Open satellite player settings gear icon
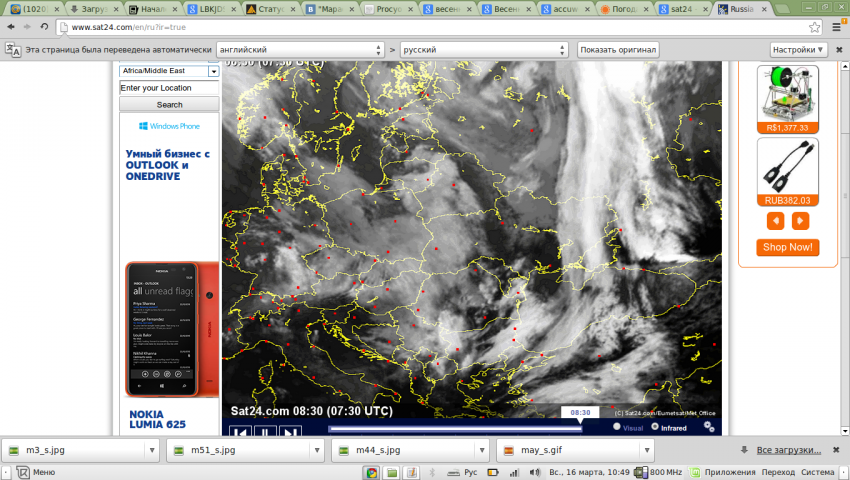 pos(709,427)
